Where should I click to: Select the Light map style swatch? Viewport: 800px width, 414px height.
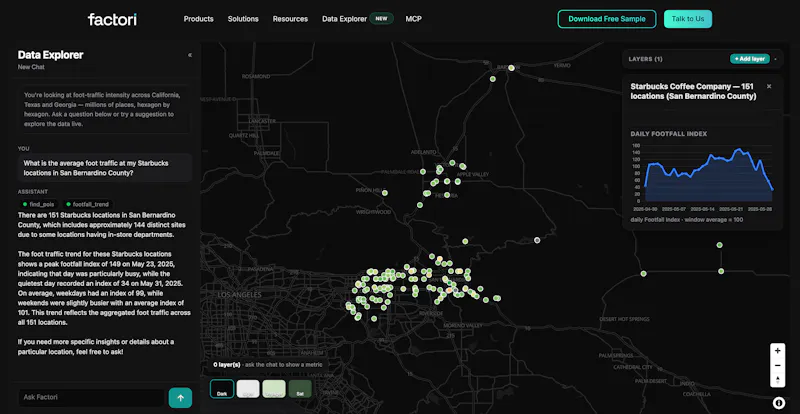(248, 389)
